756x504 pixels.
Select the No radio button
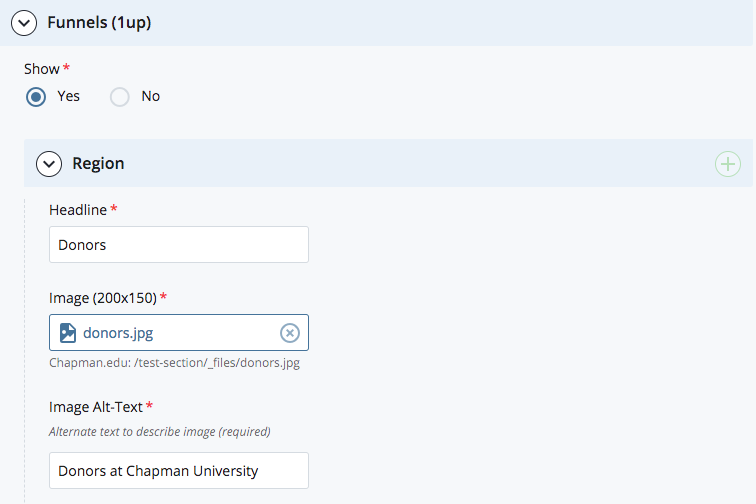click(120, 97)
